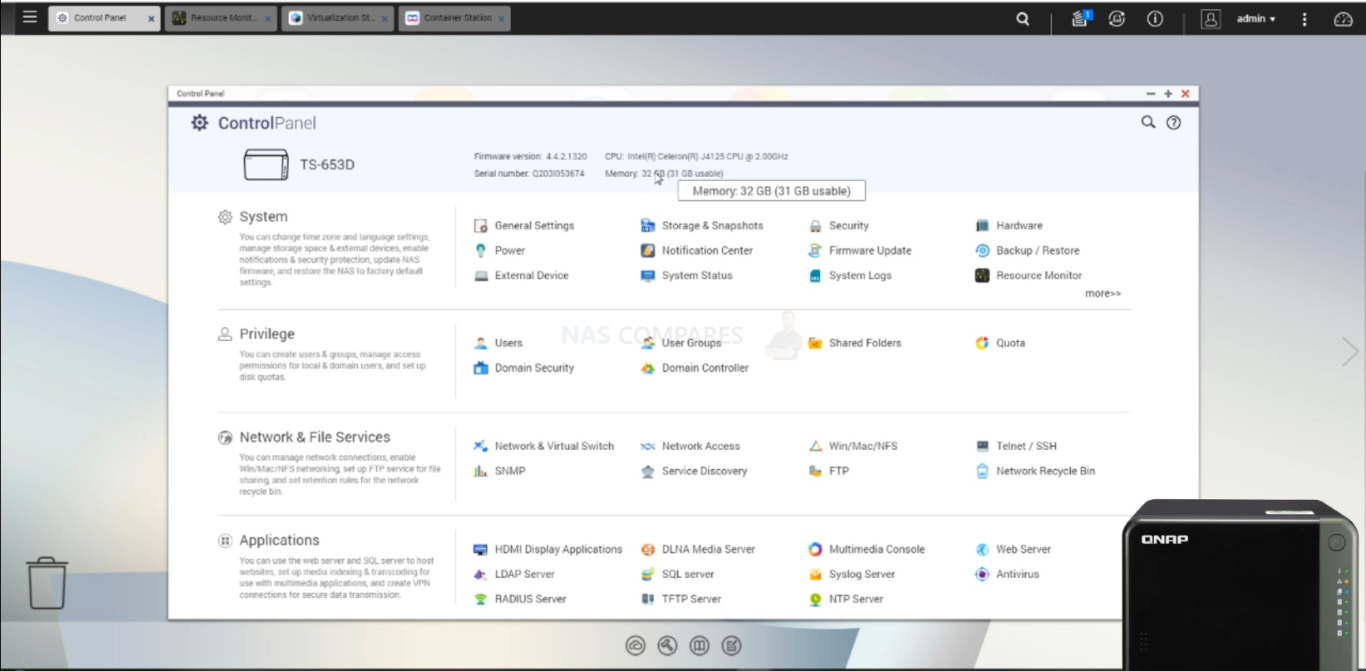Open Network Recycle Bin
The width and height of the screenshot is (1366, 671).
click(1035, 471)
